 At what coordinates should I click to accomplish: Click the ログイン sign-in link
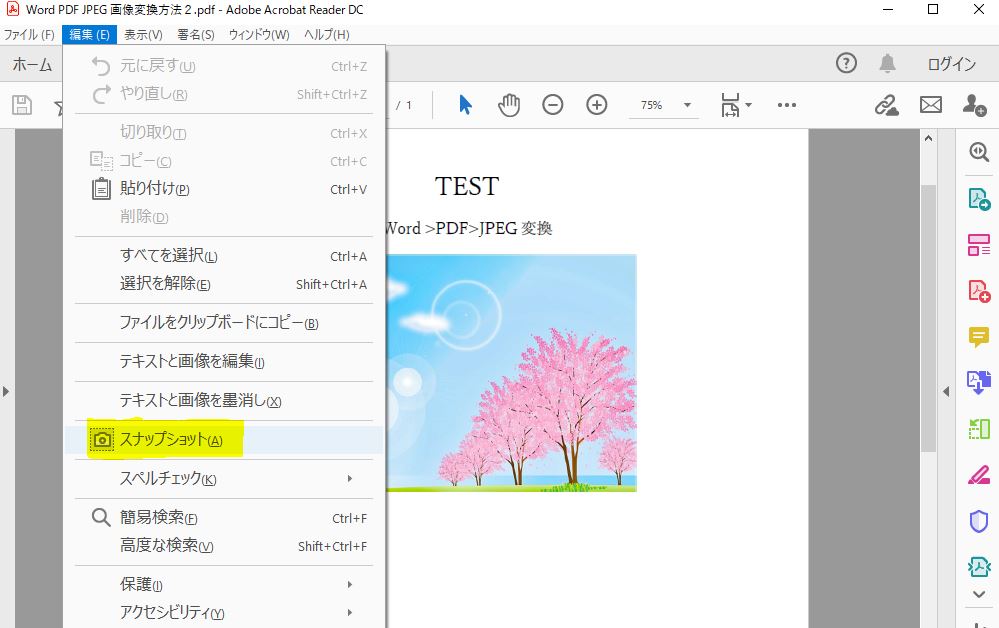coord(952,64)
